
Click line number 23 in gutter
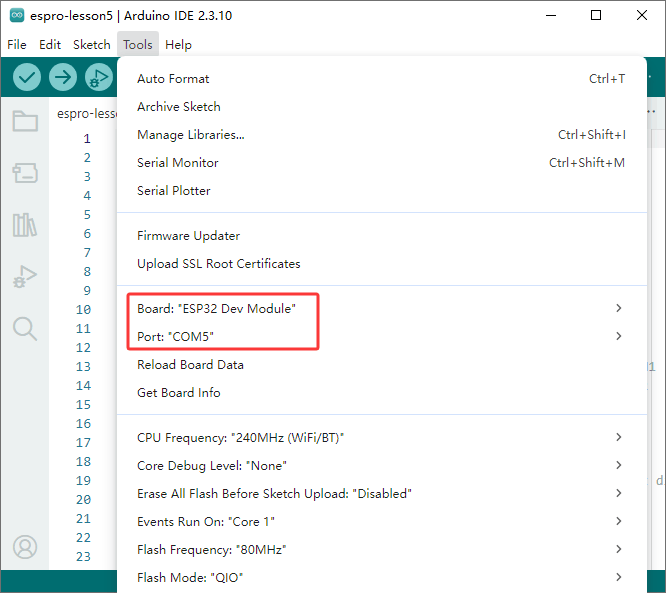(83, 556)
